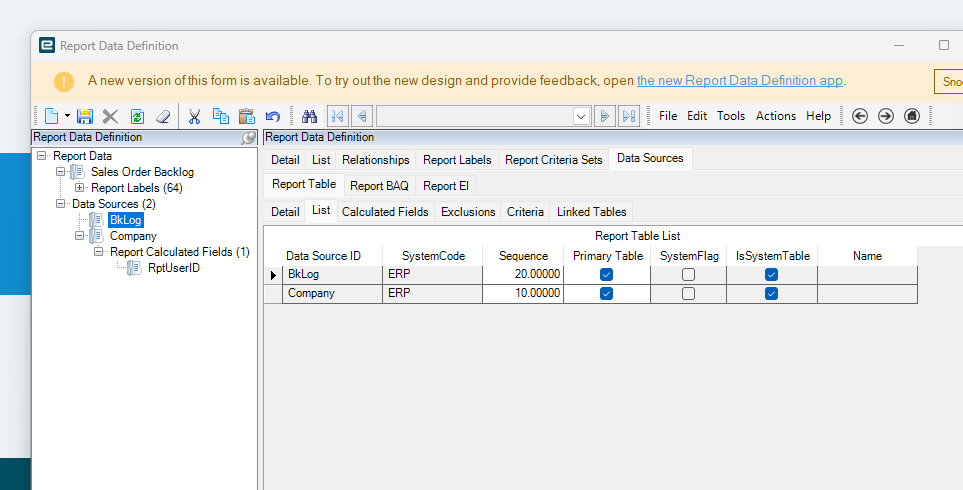This screenshot has height=490, width=963.
Task: Save using the floppy disk icon
Action: coord(85,116)
